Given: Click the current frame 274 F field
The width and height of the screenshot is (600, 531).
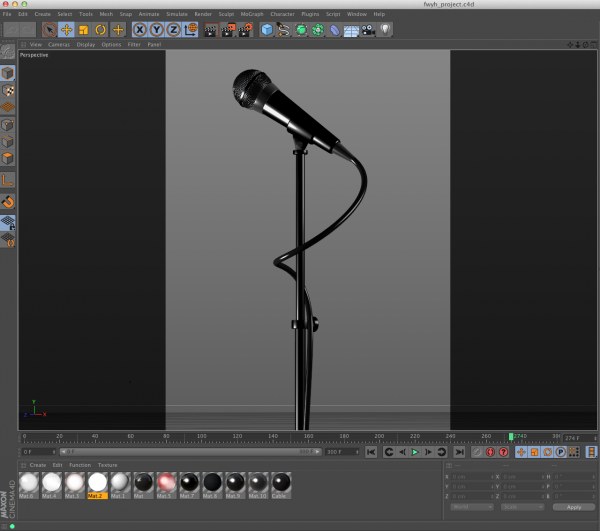Looking at the screenshot, I should click(x=580, y=438).
